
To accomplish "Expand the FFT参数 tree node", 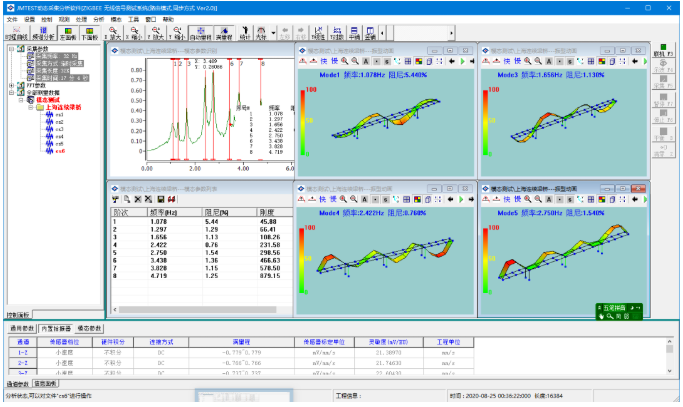I will (x=12, y=86).
